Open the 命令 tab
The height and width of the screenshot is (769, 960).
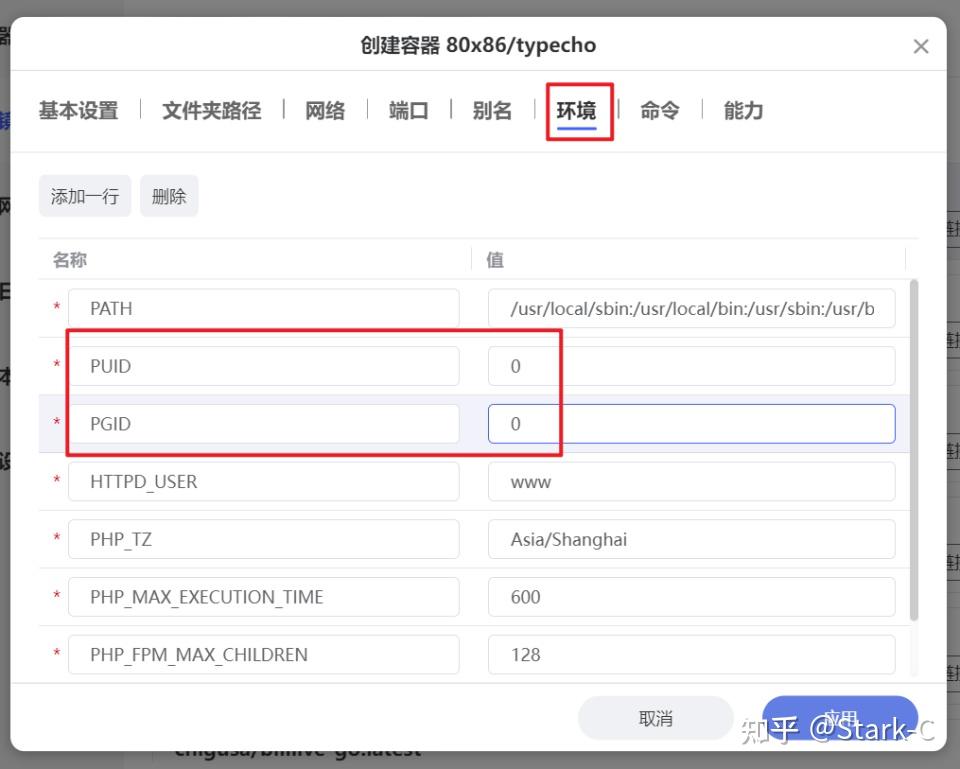tap(660, 110)
